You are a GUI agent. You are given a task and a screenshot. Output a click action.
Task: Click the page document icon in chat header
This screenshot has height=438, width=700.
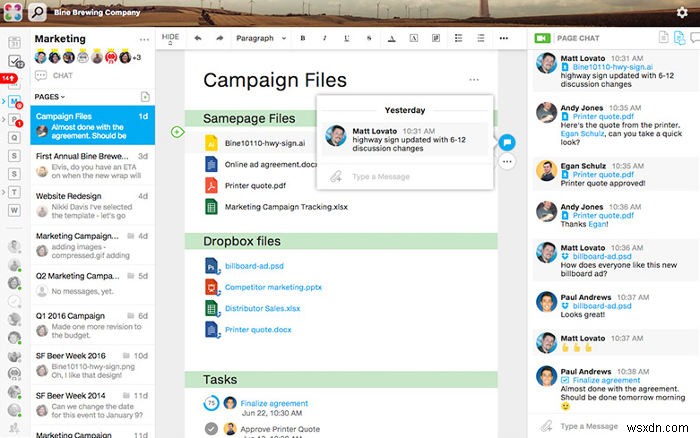[x=663, y=38]
